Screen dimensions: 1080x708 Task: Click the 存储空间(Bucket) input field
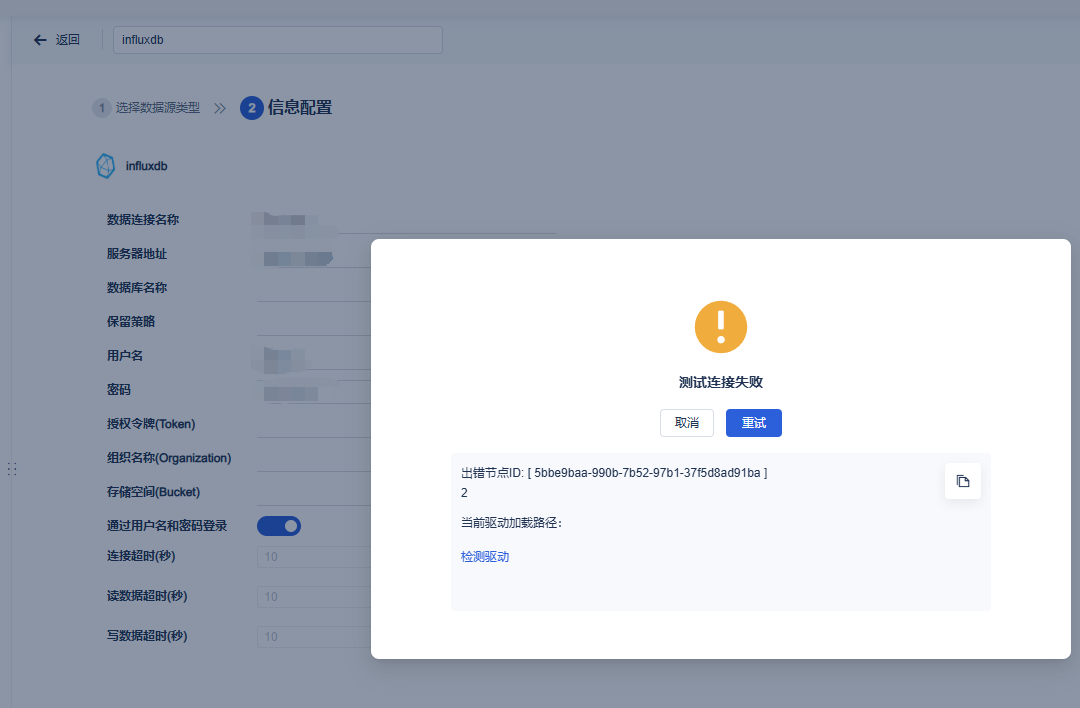click(313, 492)
